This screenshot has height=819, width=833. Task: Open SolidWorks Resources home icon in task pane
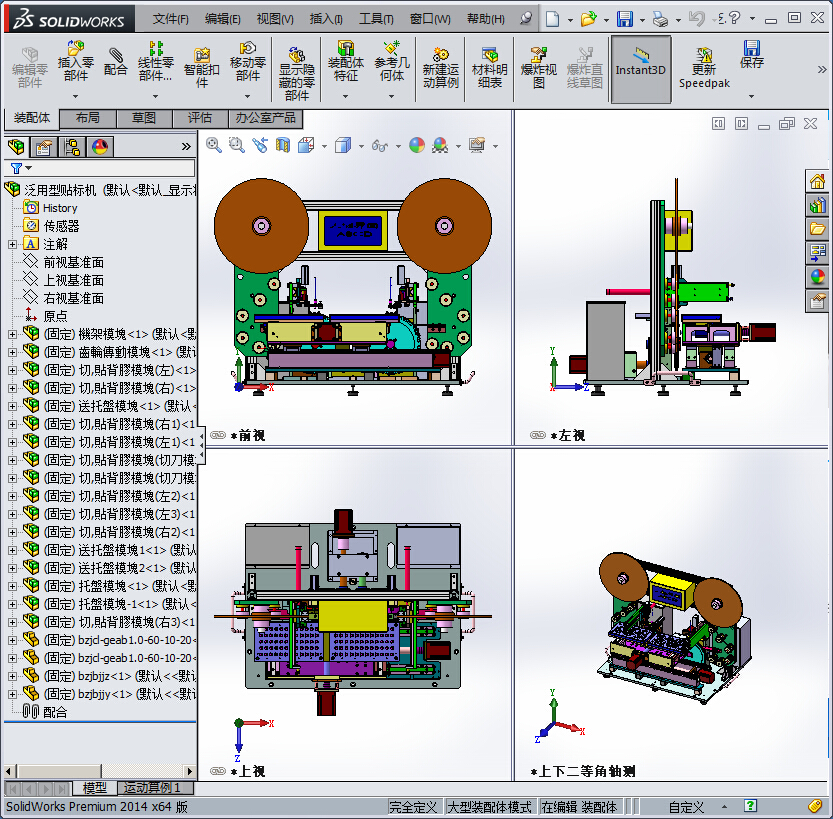(x=817, y=182)
